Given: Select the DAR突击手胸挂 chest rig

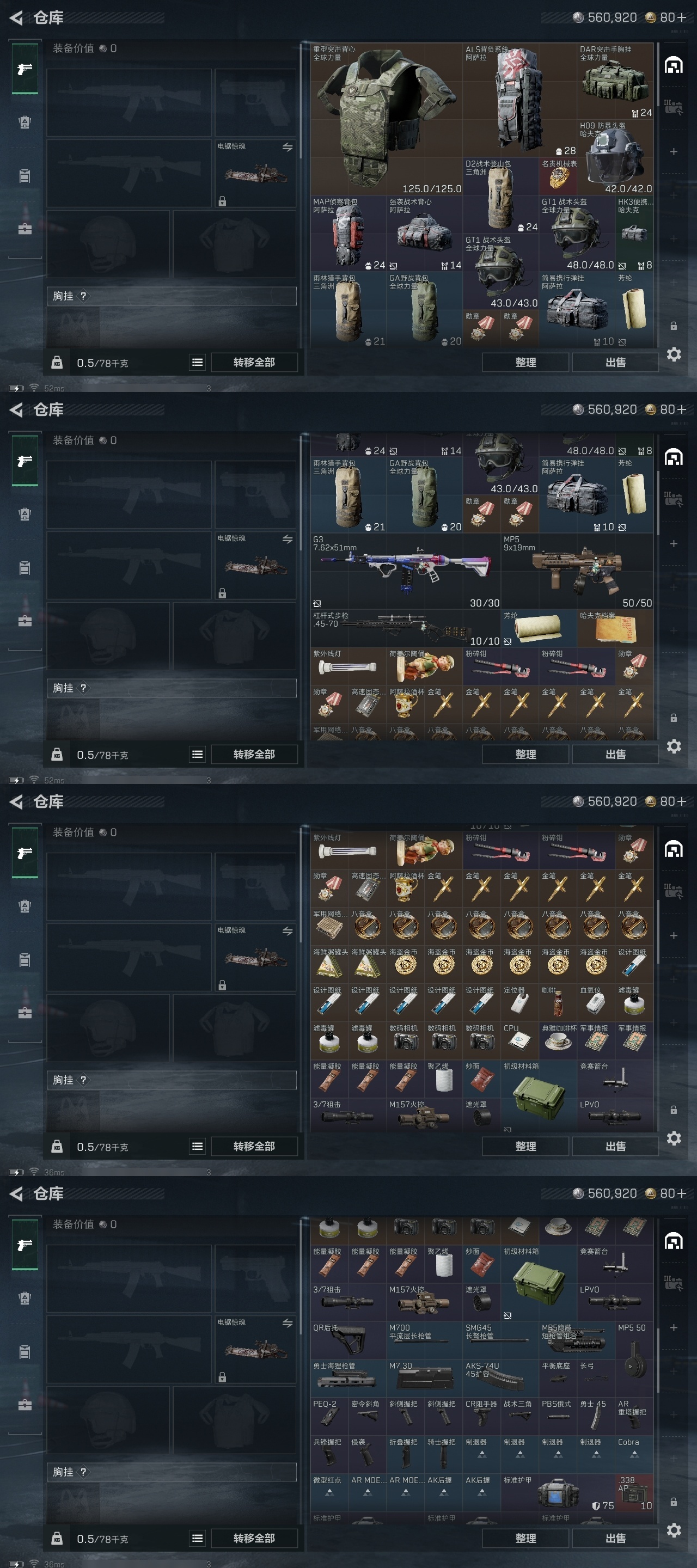Looking at the screenshot, I should (x=615, y=81).
